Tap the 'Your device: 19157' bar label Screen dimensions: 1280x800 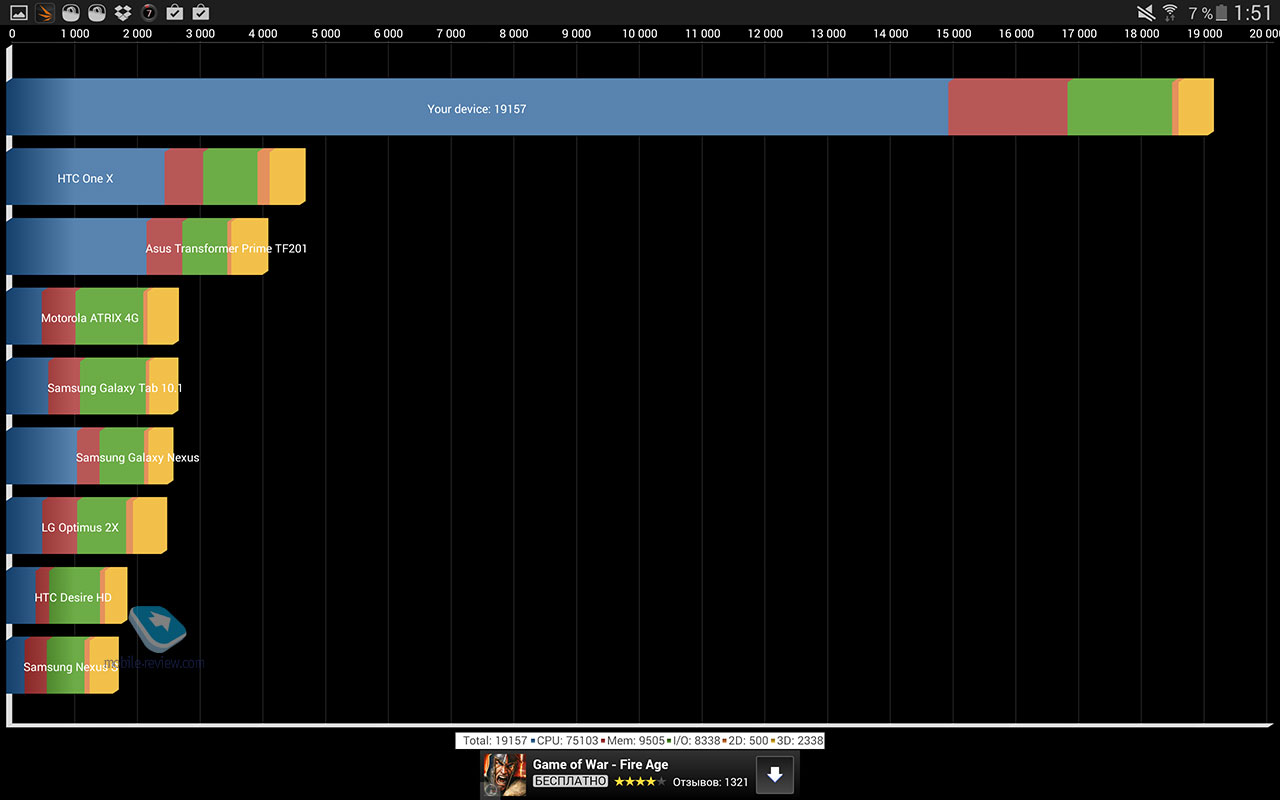click(x=477, y=109)
